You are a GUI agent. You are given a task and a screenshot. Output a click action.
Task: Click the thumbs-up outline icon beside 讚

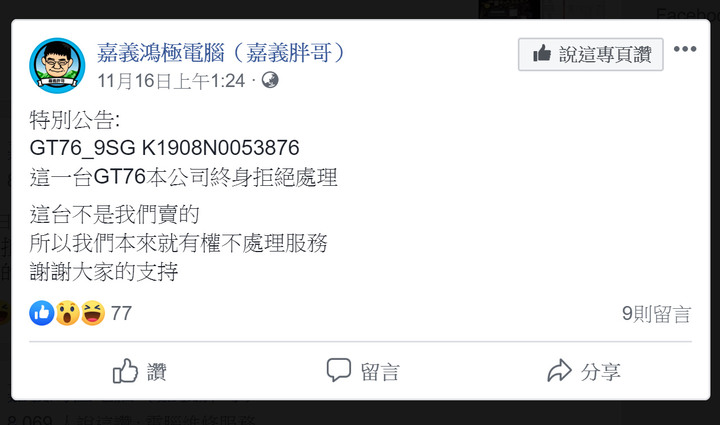point(125,371)
